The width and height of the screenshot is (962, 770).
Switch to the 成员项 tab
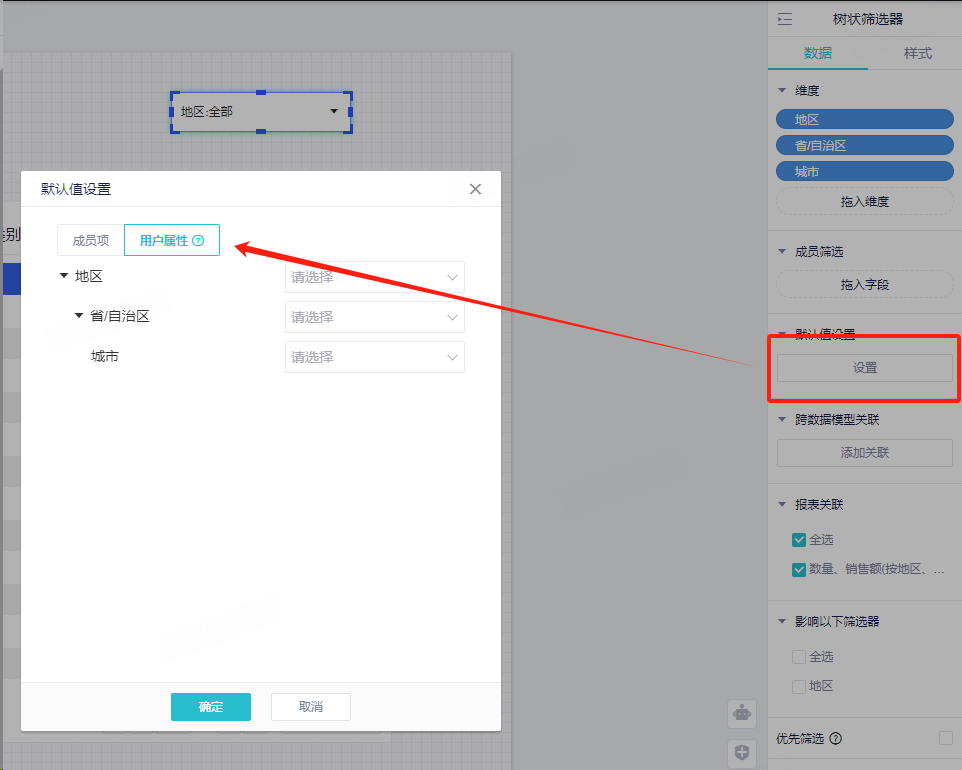point(91,241)
